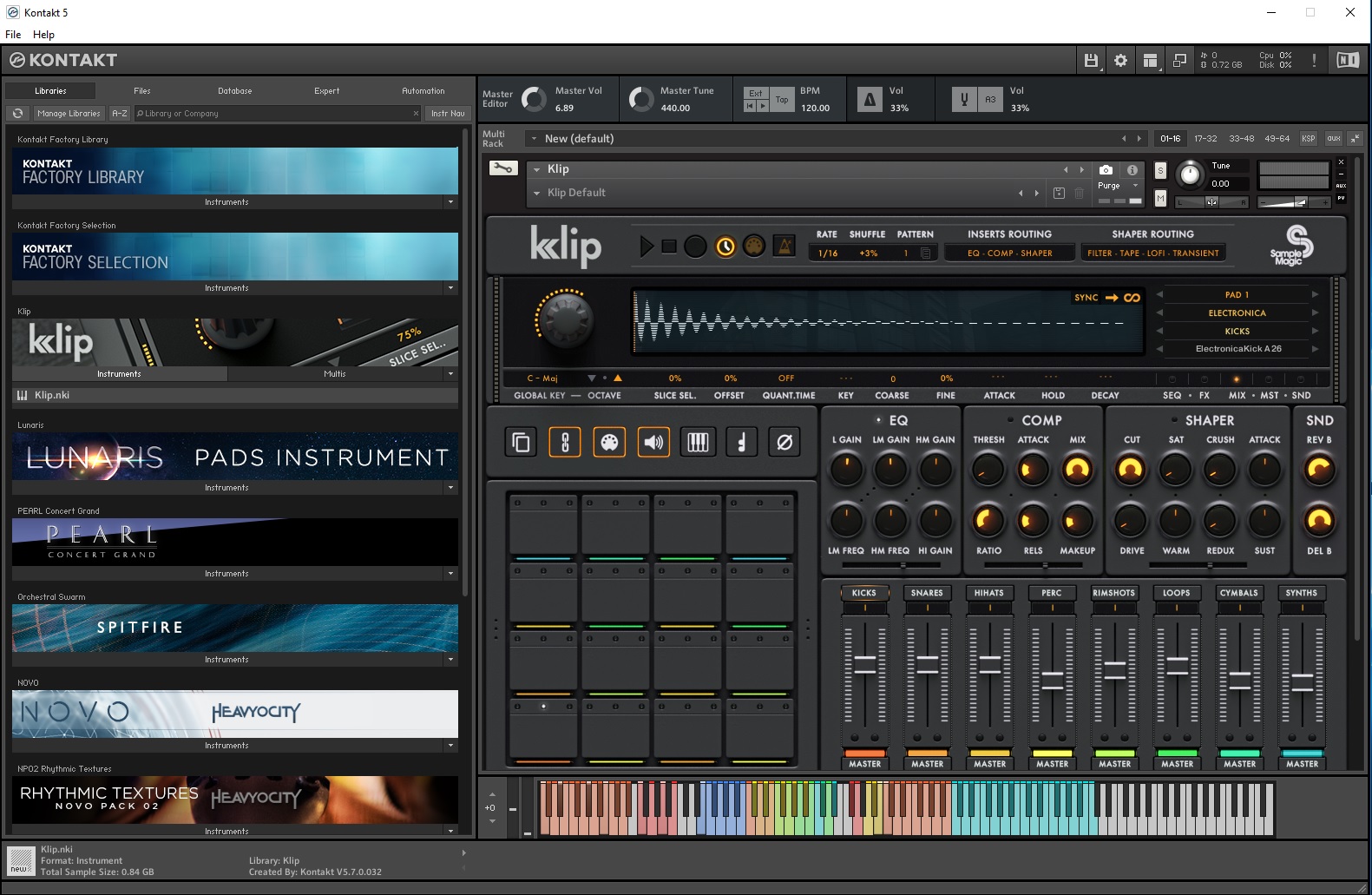Expand NOVO Instruments dropdown arrow
The image size is (1372, 895).
coord(450,746)
